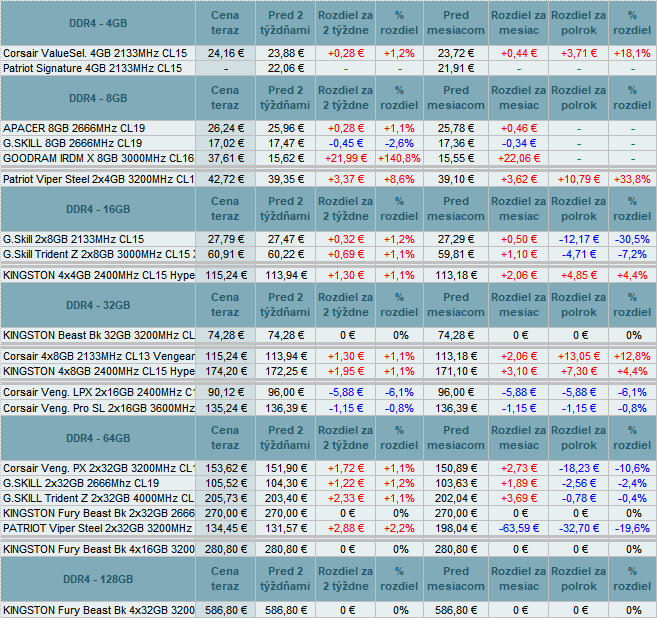Select the 205,73 € current price cell
Screen dimensions: 657x618
[225, 498]
